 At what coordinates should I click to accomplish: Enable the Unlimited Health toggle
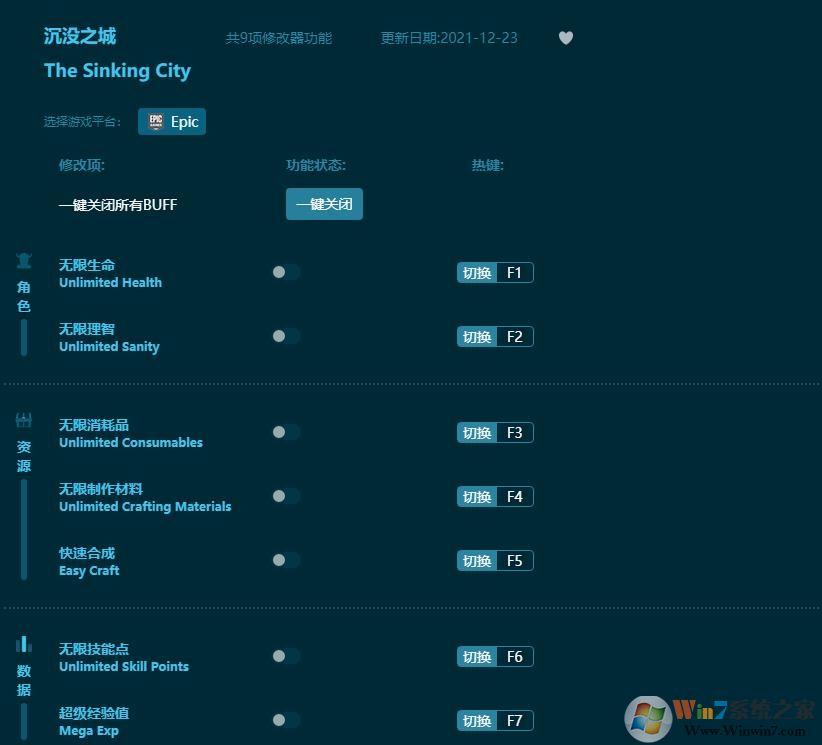click(286, 272)
